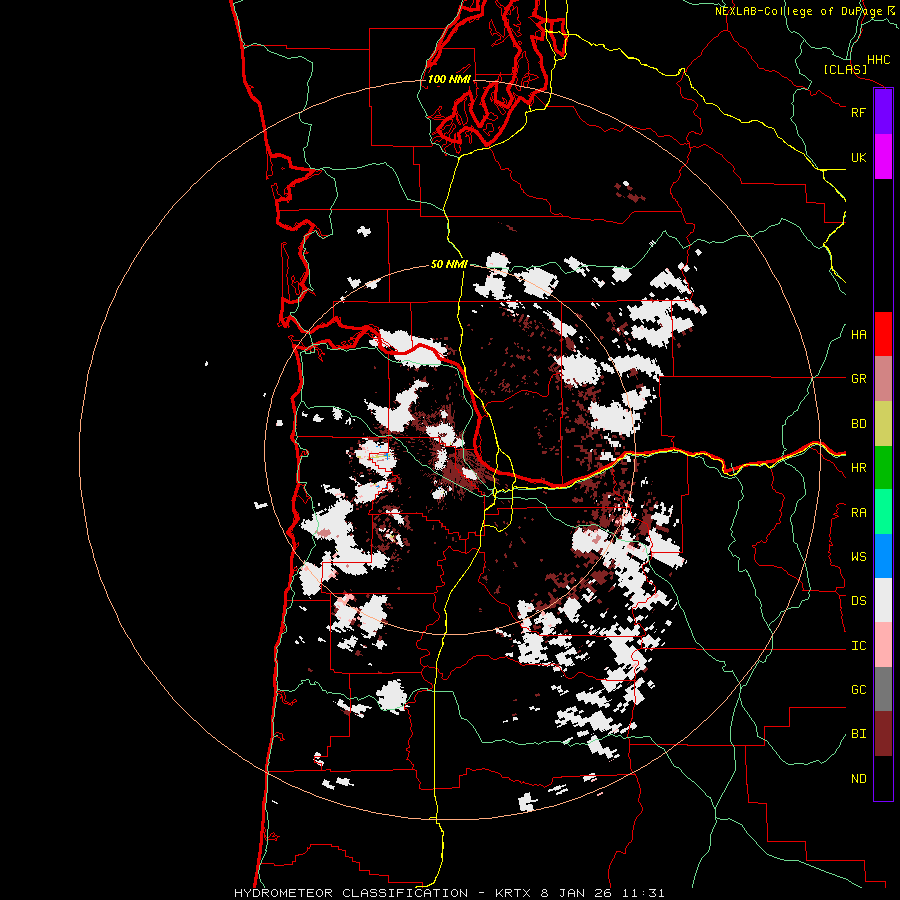900x900 pixels.
Task: Click the light green RA swatch
Action: pos(883,512)
